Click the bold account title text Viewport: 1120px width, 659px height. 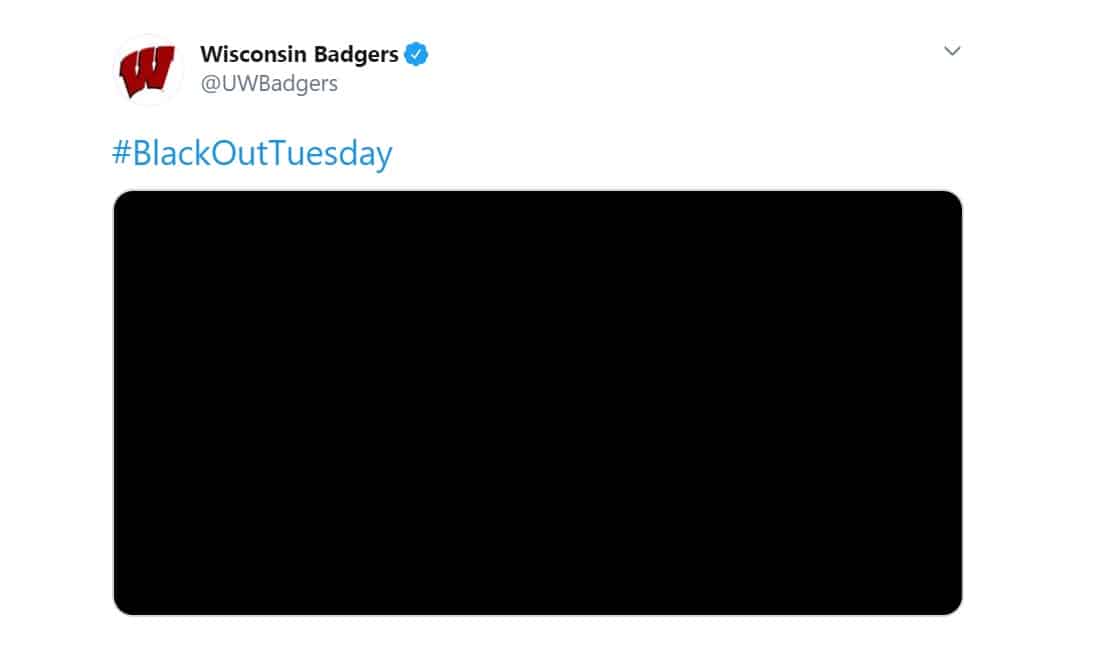tap(299, 54)
